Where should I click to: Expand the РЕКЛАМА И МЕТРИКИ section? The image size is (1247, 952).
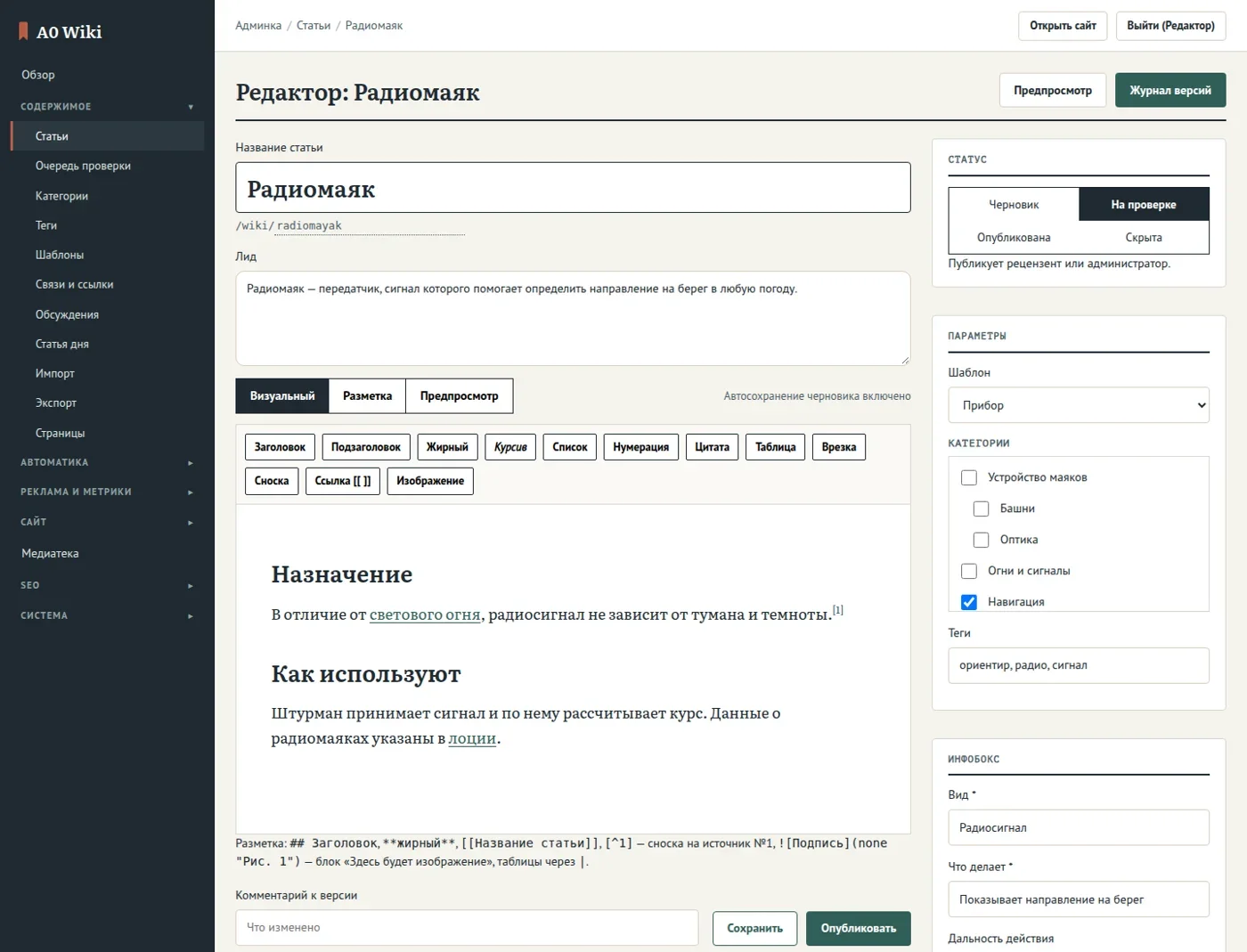pos(107,492)
